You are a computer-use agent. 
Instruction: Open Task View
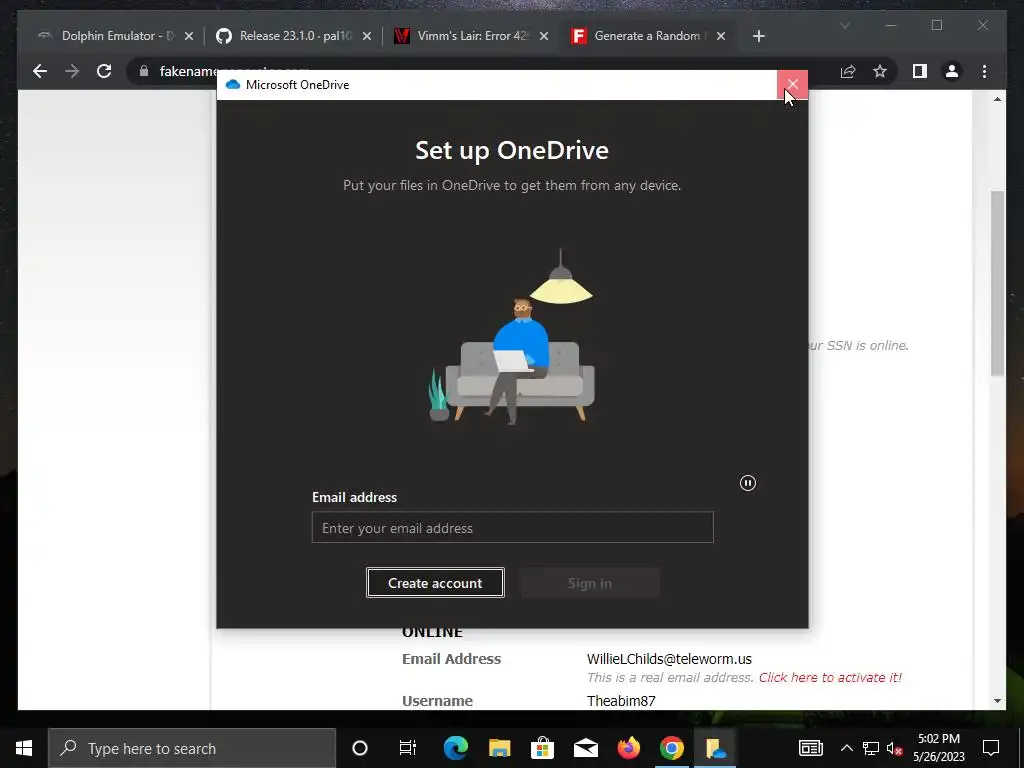[x=408, y=748]
